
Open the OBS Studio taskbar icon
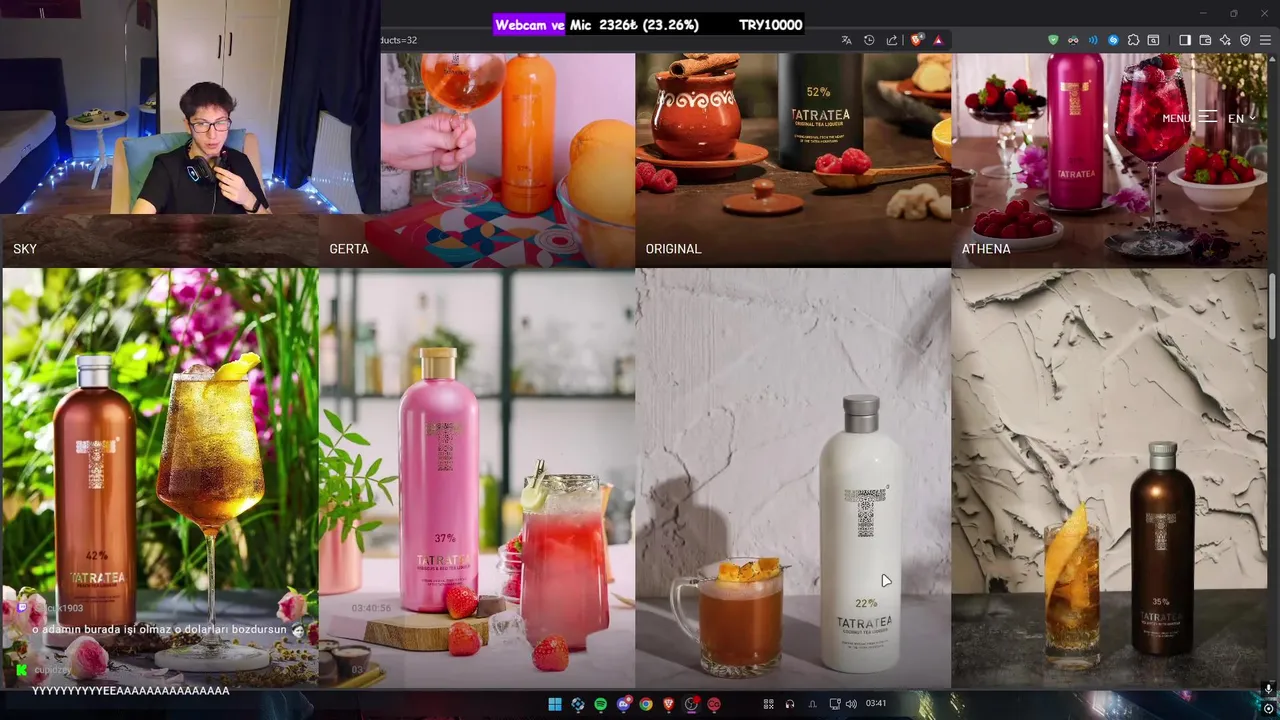click(x=691, y=704)
